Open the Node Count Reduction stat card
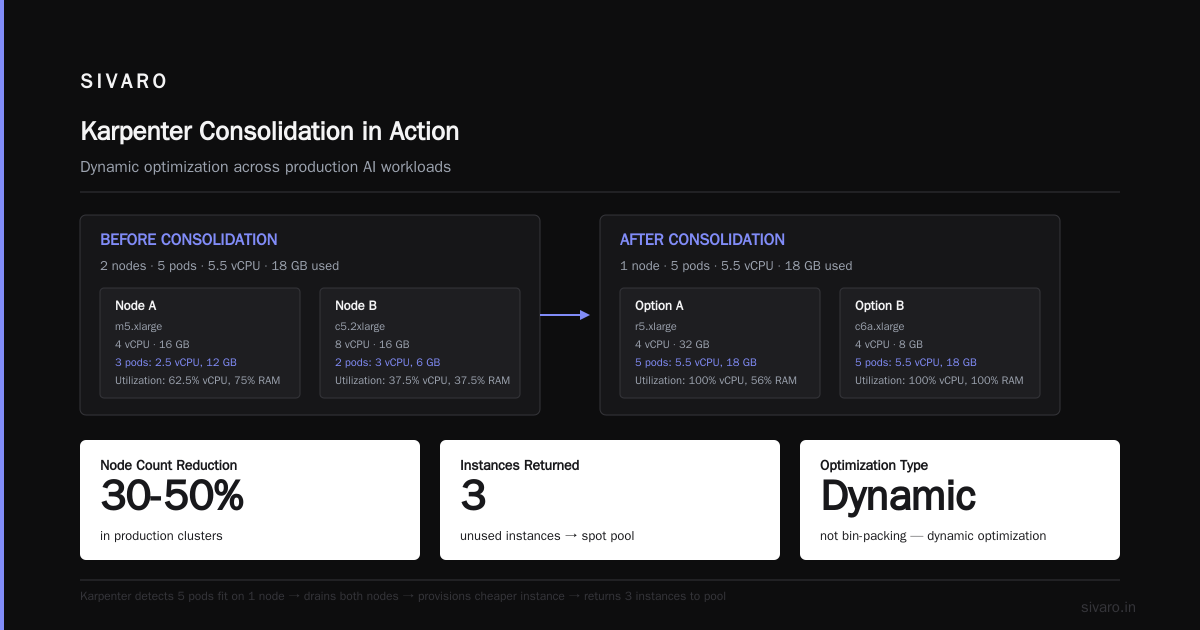This screenshot has height=630, width=1200. tap(250, 500)
